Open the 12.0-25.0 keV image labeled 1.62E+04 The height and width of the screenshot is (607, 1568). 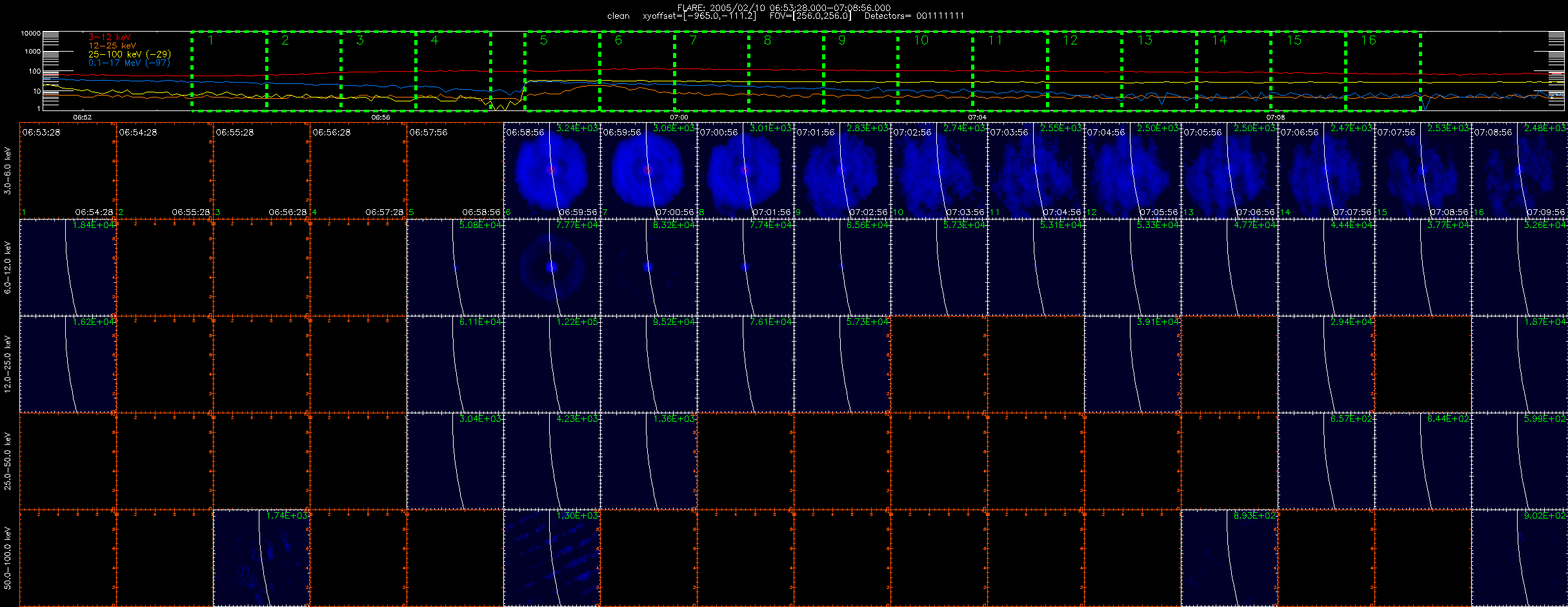pos(68,364)
